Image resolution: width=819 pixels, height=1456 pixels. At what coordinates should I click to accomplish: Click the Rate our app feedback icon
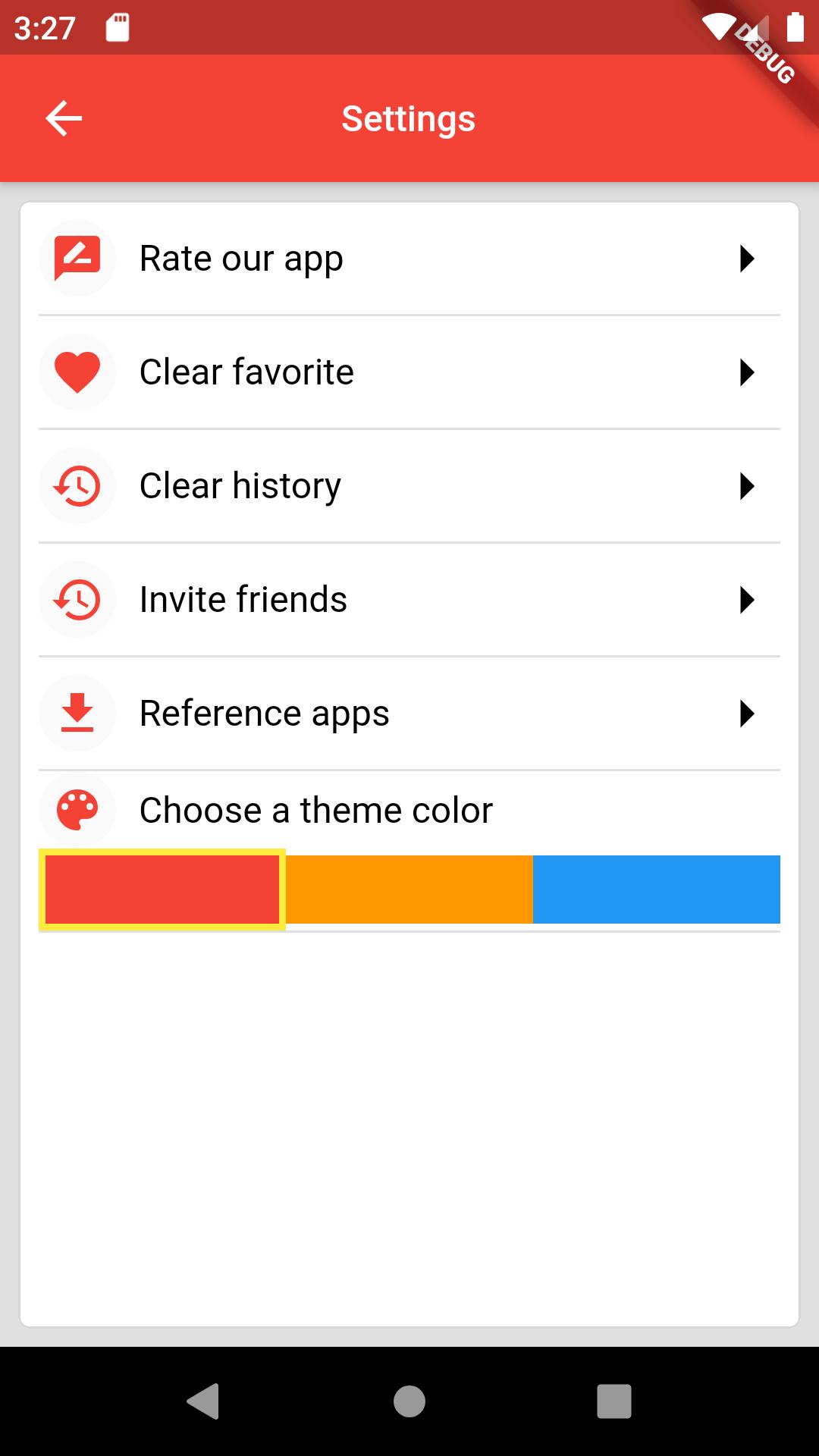click(x=77, y=259)
